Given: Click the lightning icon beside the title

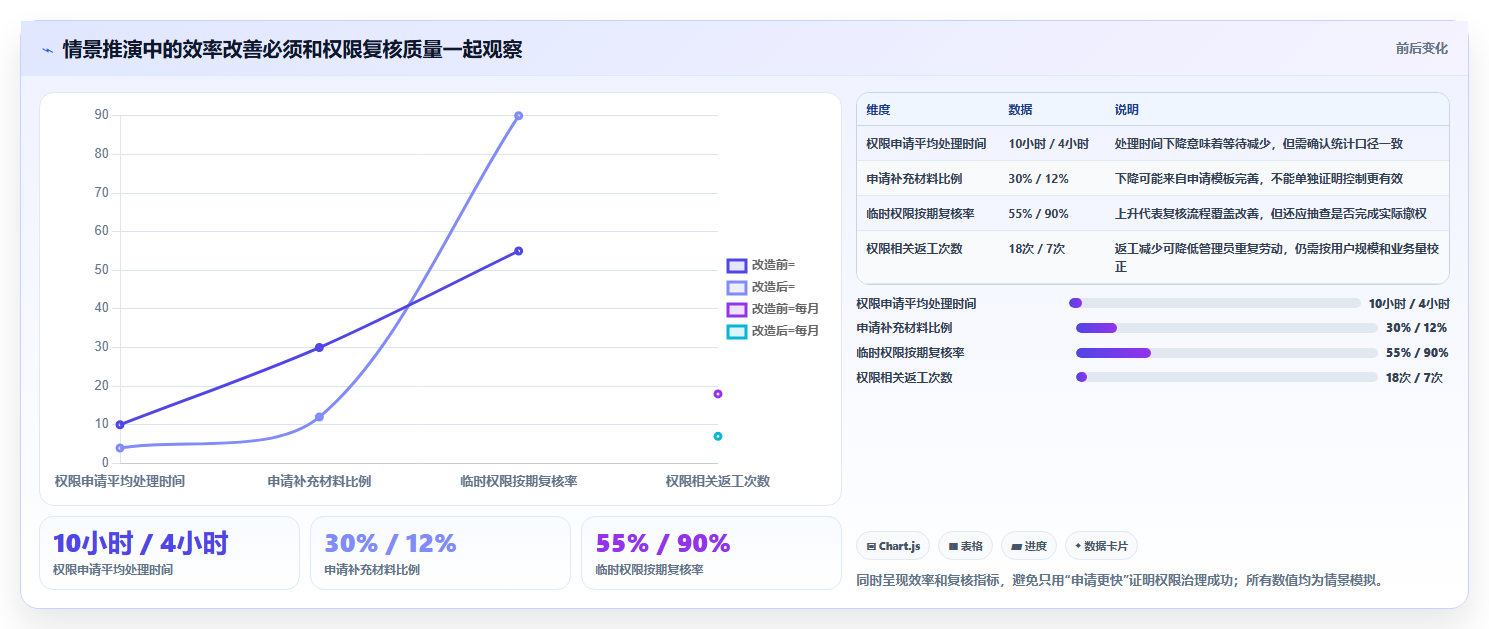Looking at the screenshot, I should pos(47,50).
